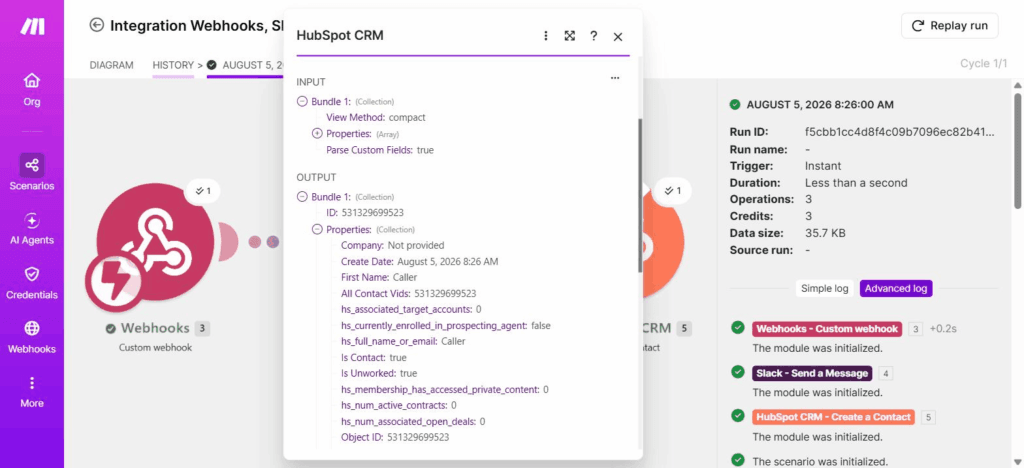Click module number 4 badge in the log
The height and width of the screenshot is (468, 1024).
(886, 374)
